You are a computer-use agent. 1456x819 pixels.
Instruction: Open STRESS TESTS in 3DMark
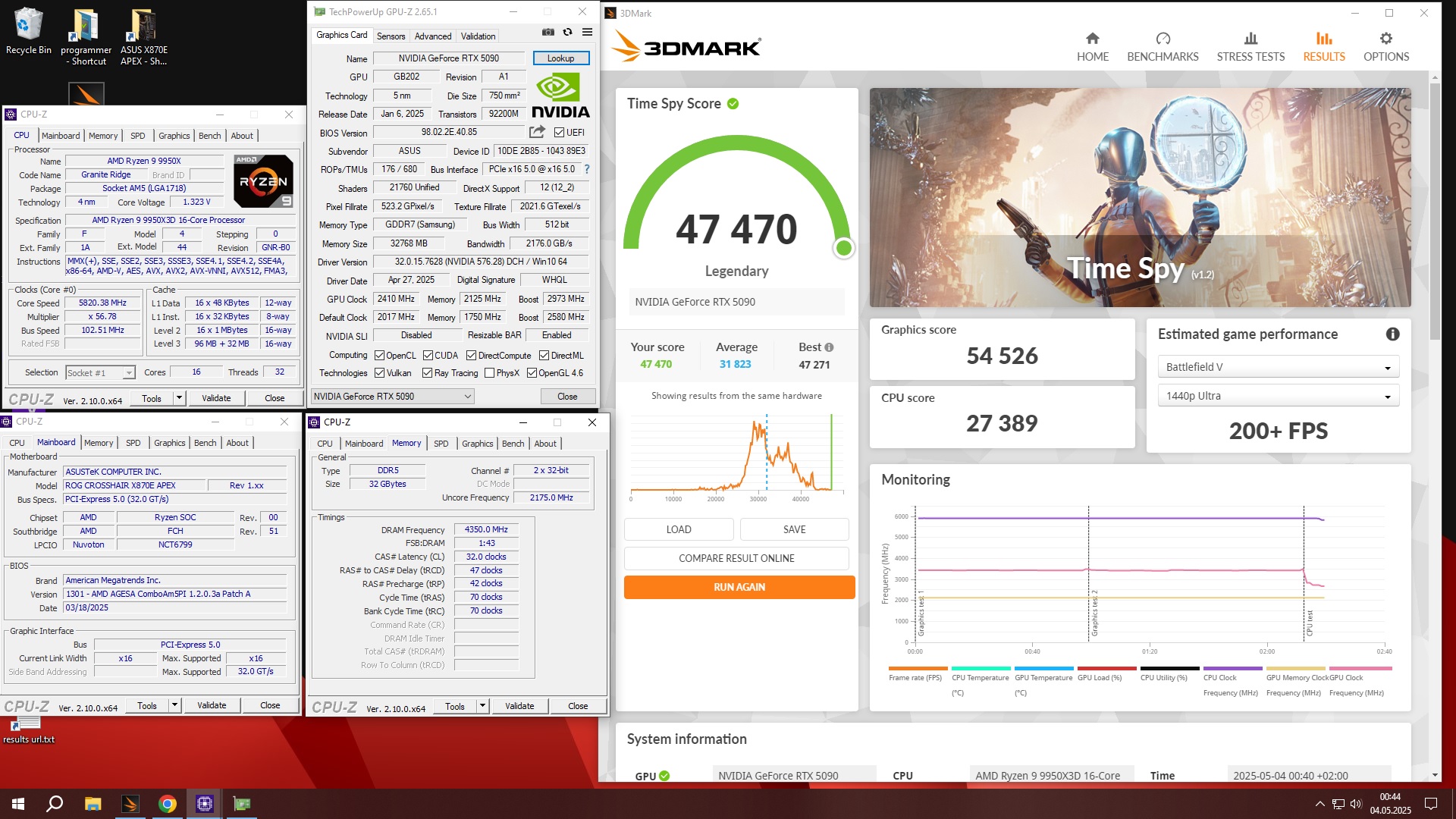point(1250,47)
